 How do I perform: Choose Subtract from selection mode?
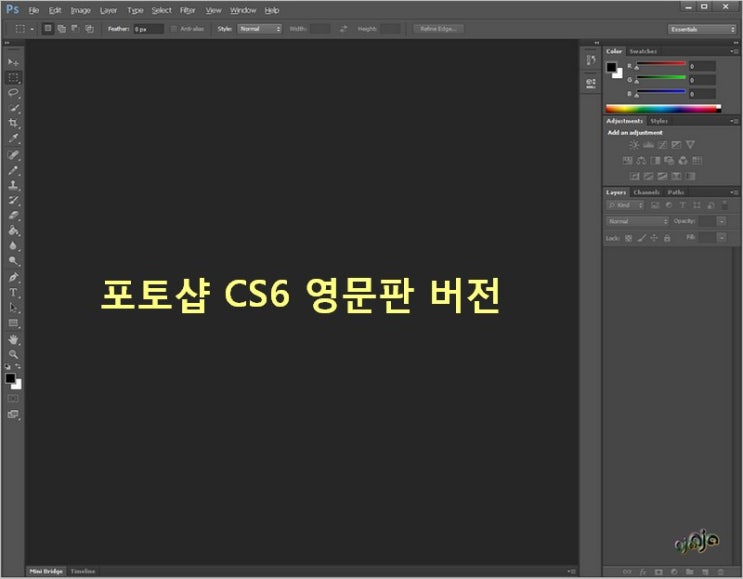pos(75,29)
